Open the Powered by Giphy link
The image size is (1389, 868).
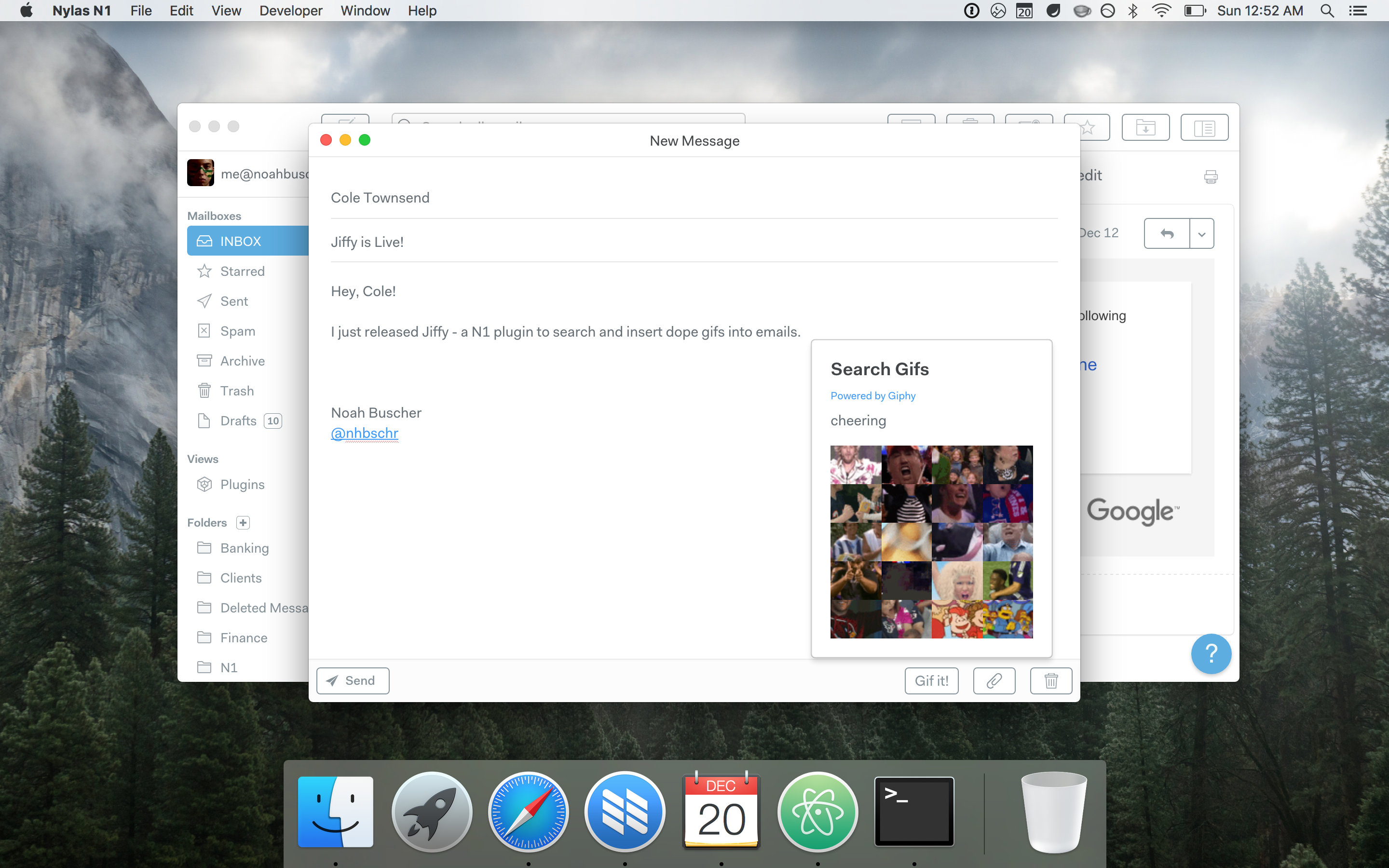point(872,395)
